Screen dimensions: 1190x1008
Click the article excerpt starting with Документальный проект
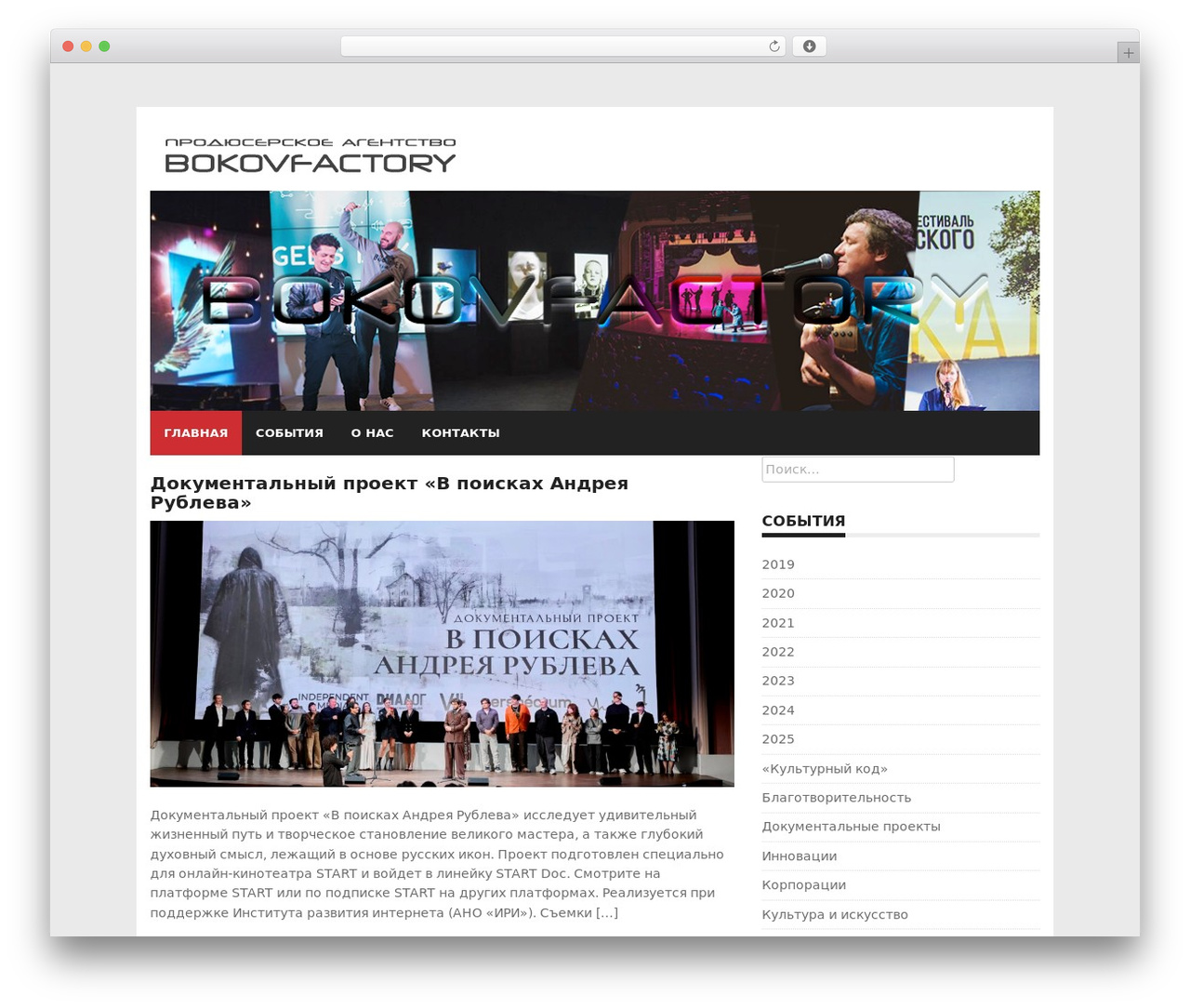(437, 864)
